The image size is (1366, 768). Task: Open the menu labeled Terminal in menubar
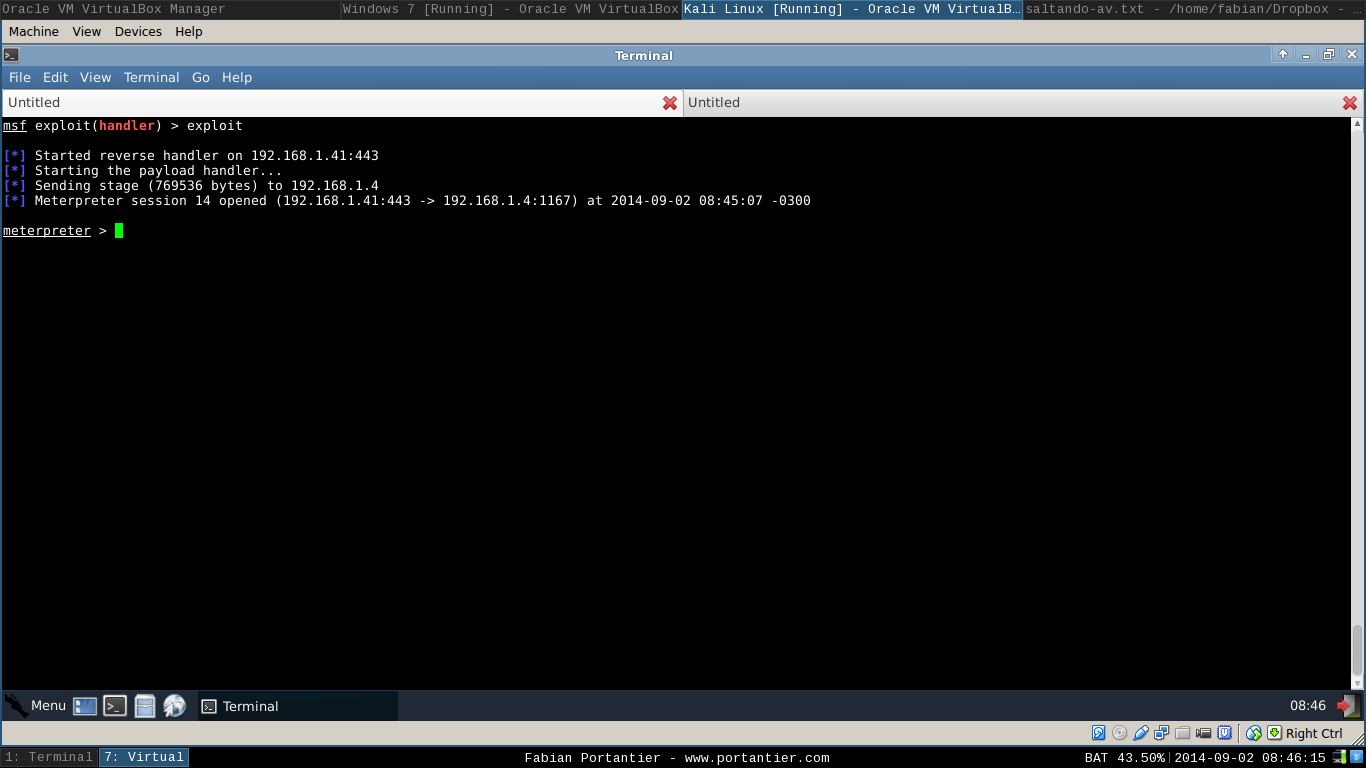(x=152, y=77)
